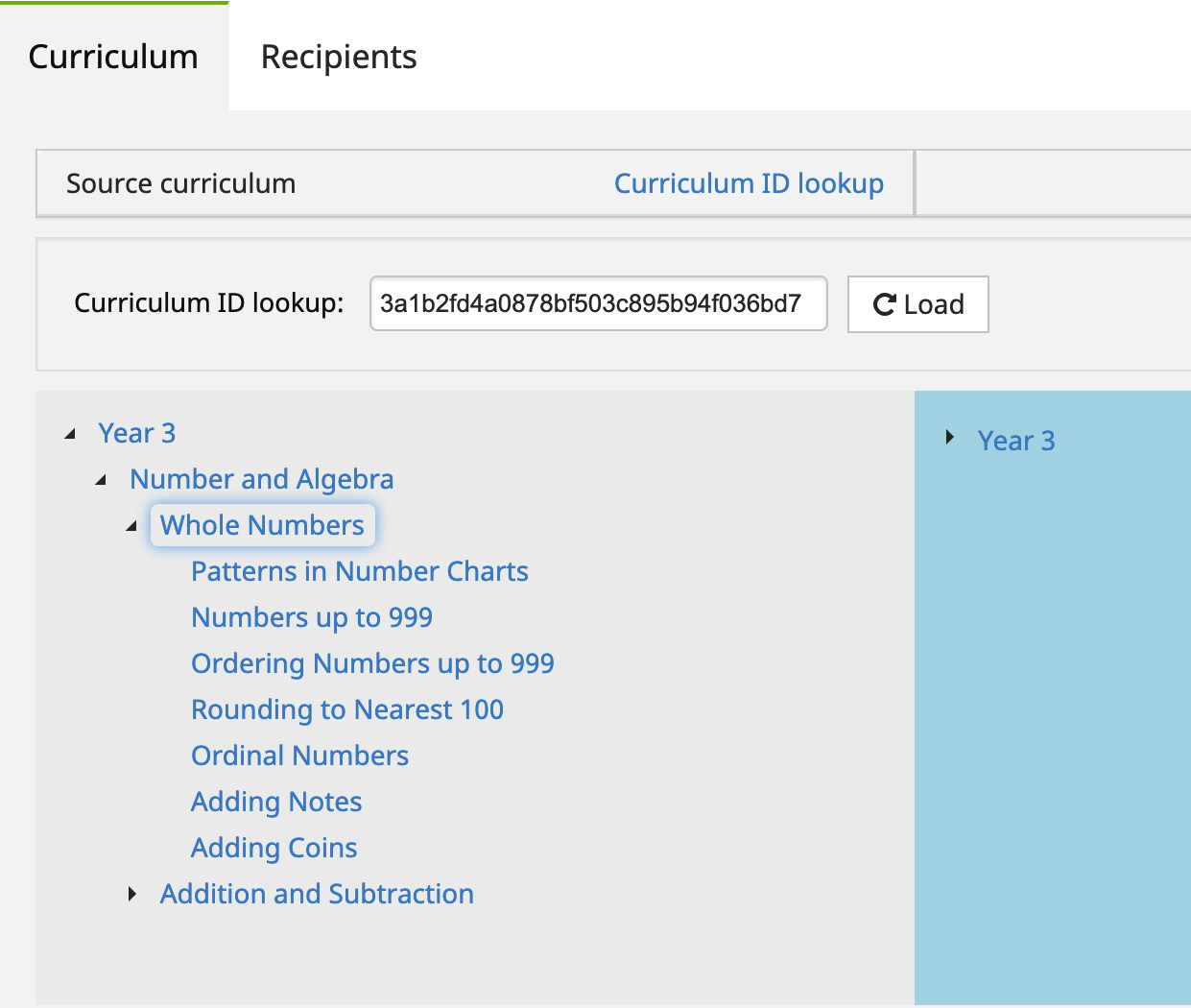Select Year 3 in the left tree

click(x=136, y=434)
